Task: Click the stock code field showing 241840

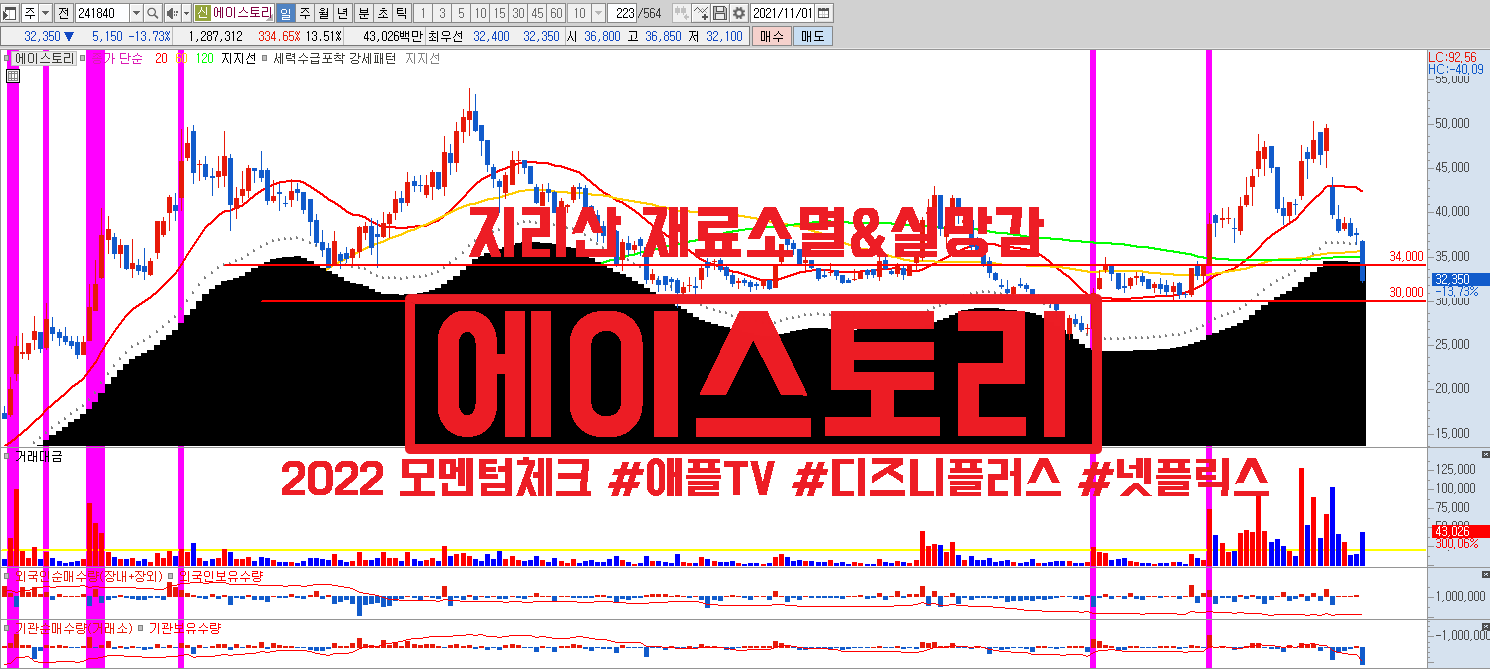Action: 102,13
